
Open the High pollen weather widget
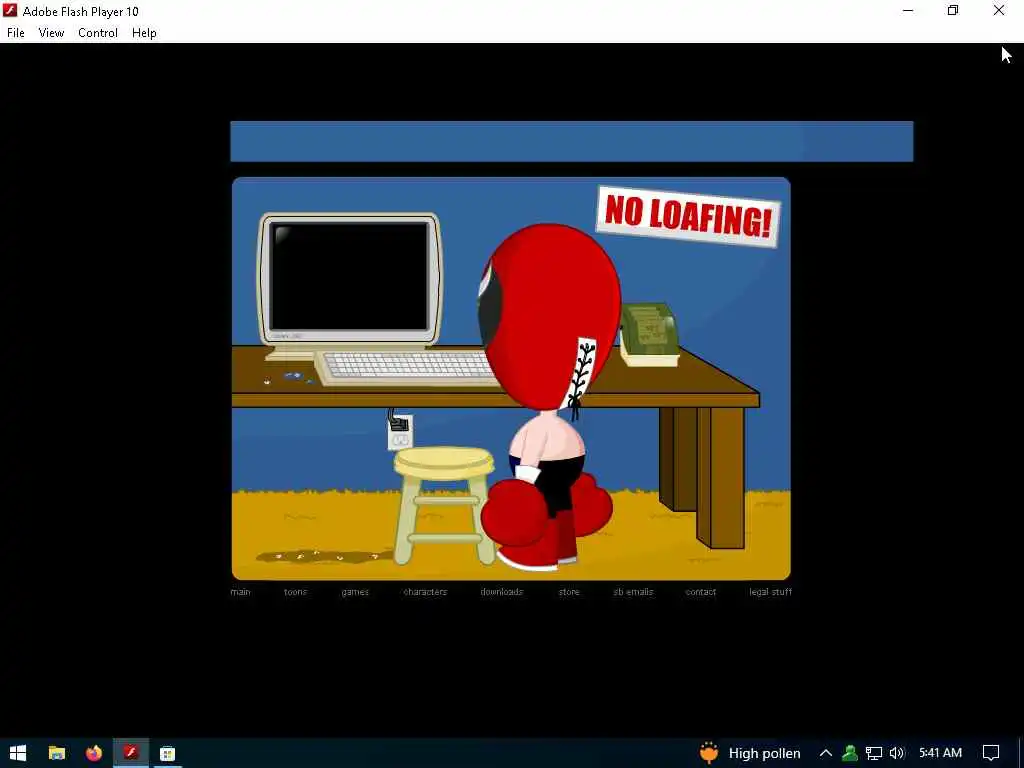tap(750, 753)
